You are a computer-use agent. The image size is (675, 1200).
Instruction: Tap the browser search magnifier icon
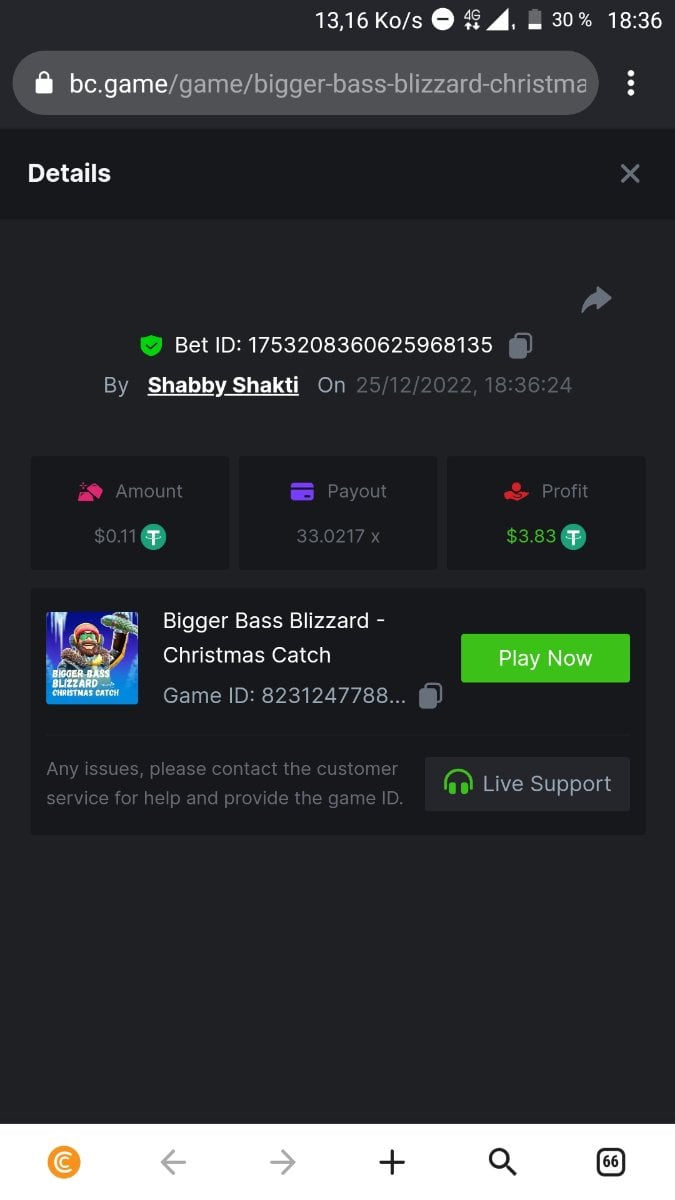click(502, 1162)
